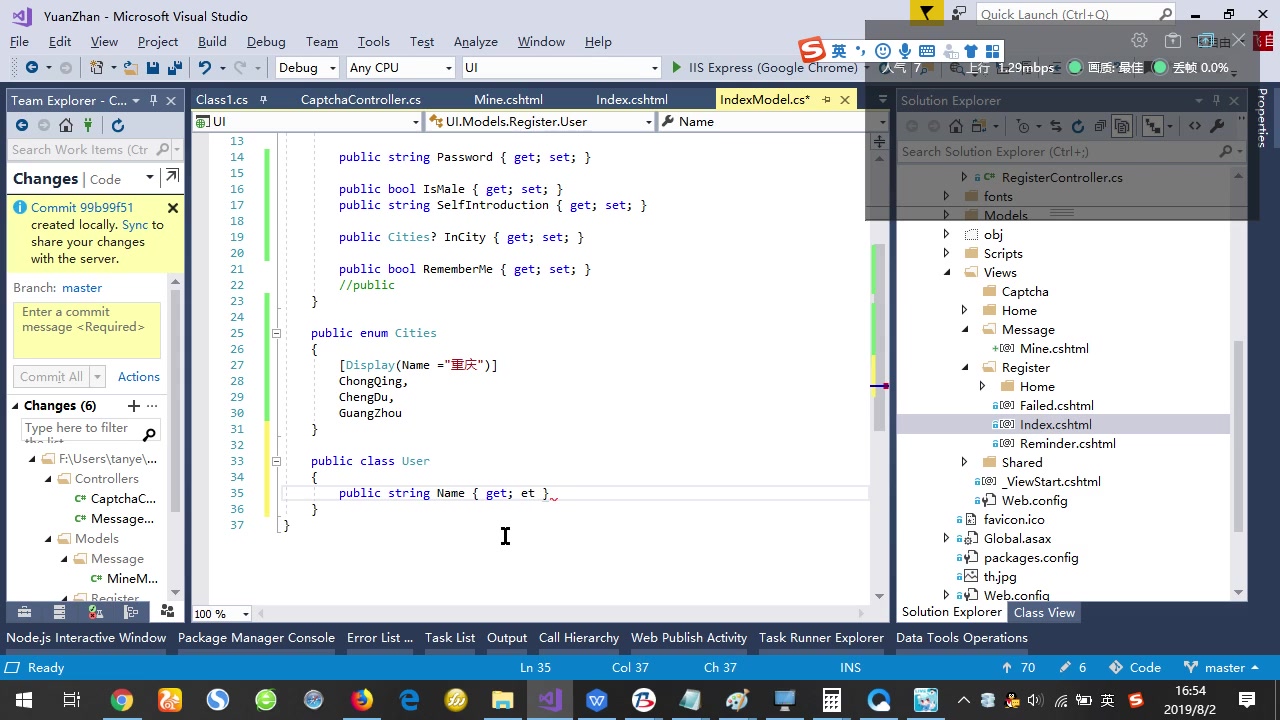The width and height of the screenshot is (1280, 720).
Task: Click Open File folder toolbar icon
Action: (131, 67)
